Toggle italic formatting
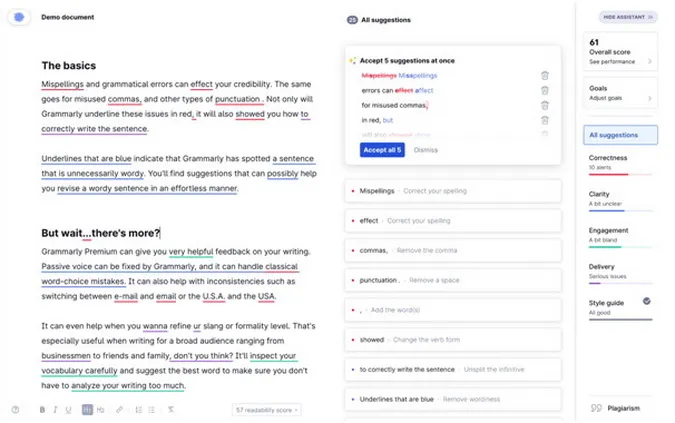This screenshot has height=423, width=675. click(x=55, y=410)
